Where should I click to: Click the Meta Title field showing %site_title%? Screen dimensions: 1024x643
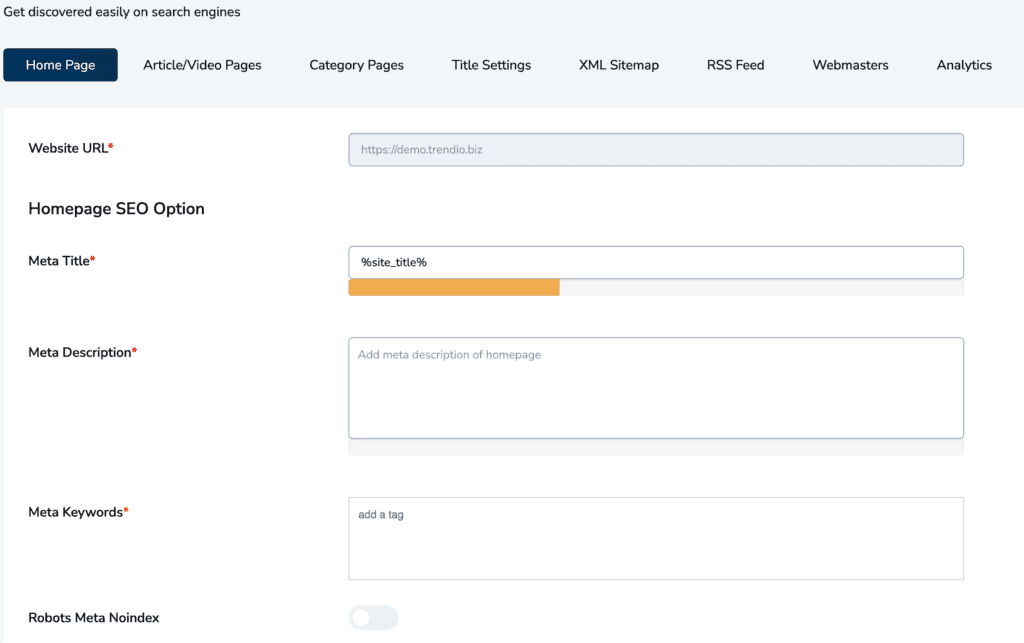coord(655,261)
